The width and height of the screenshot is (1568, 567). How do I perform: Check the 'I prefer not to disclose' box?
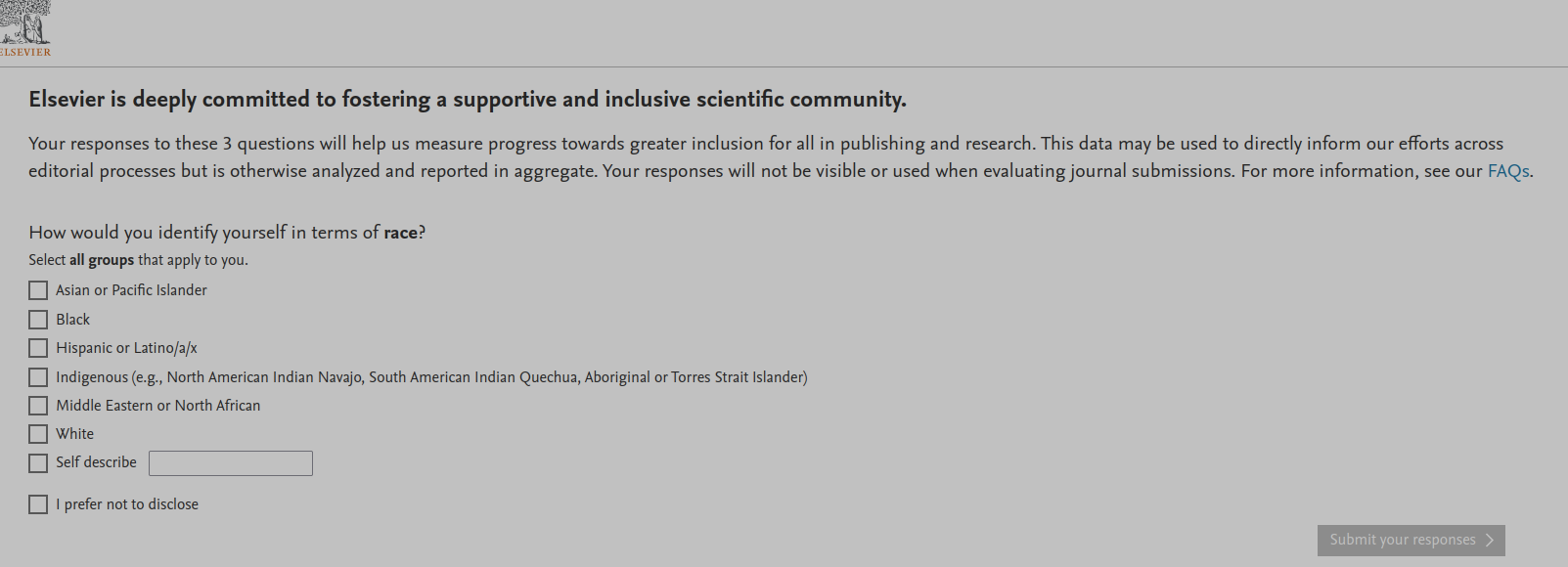point(38,504)
